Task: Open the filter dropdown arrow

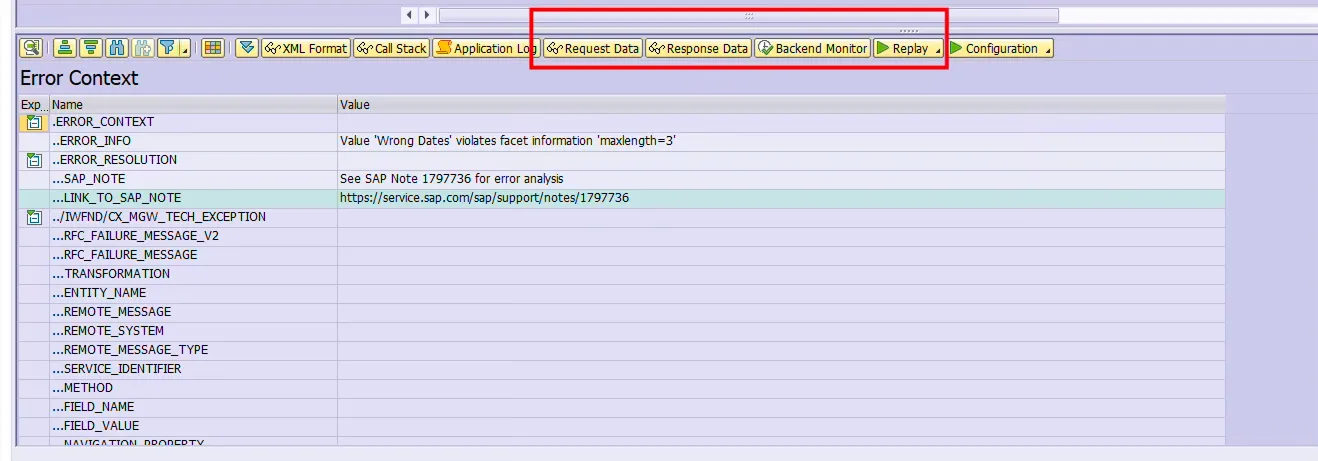Action: (x=185, y=50)
